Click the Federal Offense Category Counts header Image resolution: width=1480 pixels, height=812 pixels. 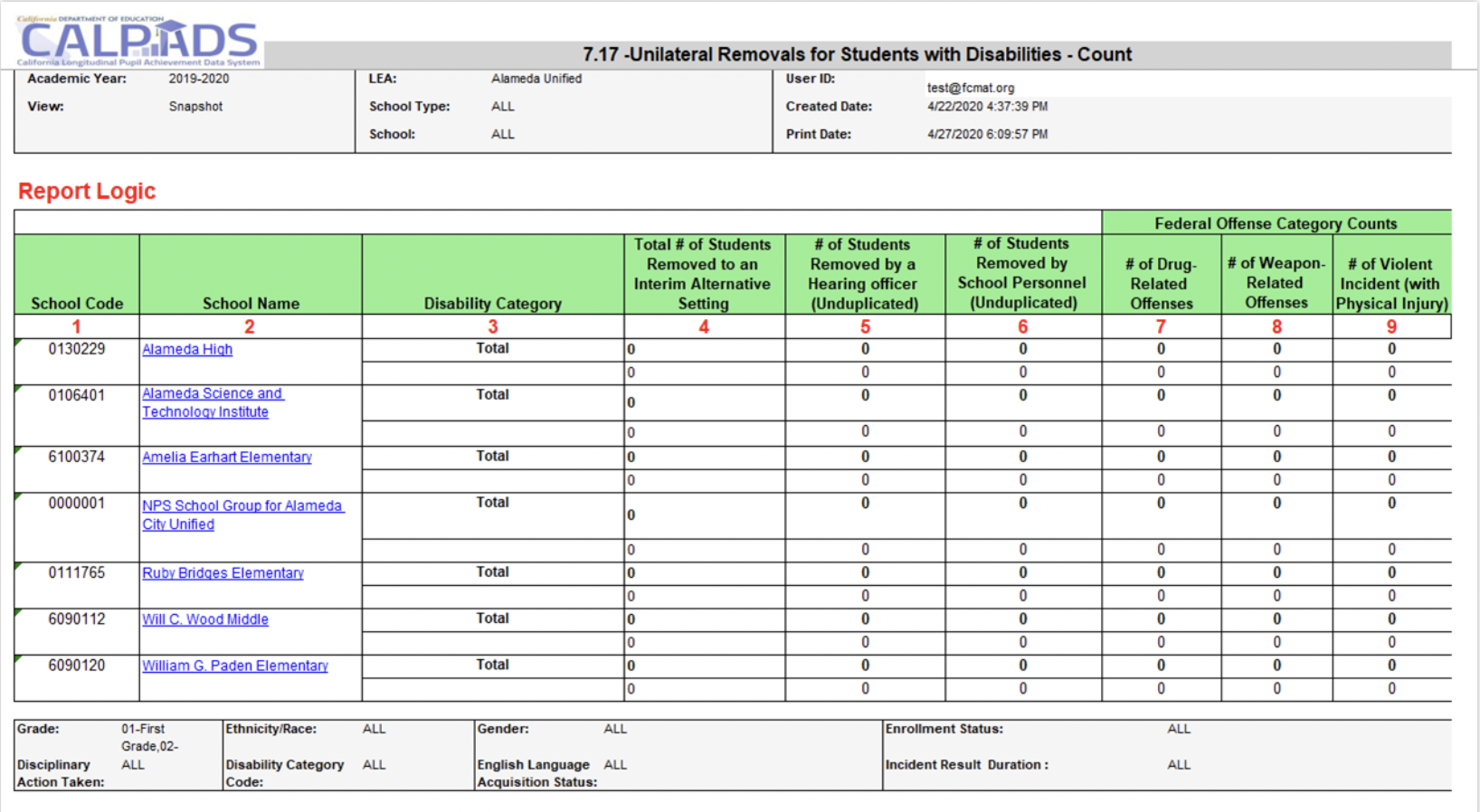coord(1276,223)
